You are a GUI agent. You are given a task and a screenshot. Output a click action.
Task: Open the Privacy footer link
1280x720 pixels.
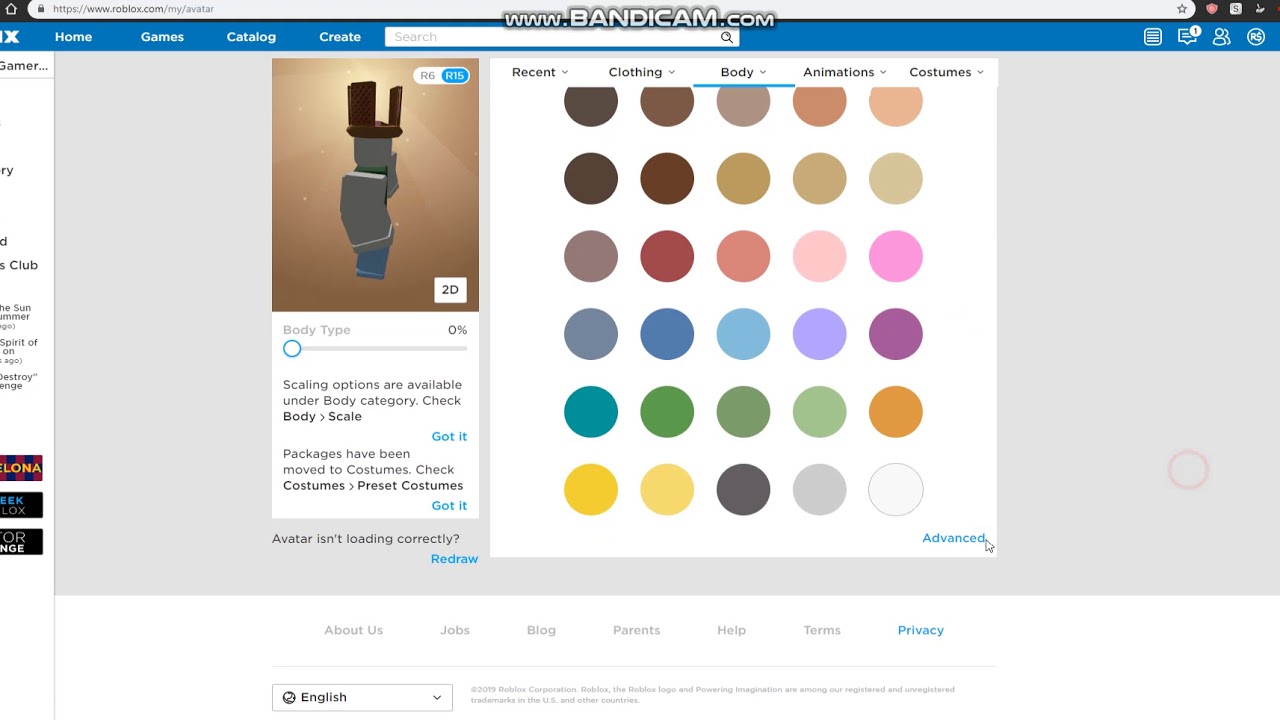click(921, 630)
